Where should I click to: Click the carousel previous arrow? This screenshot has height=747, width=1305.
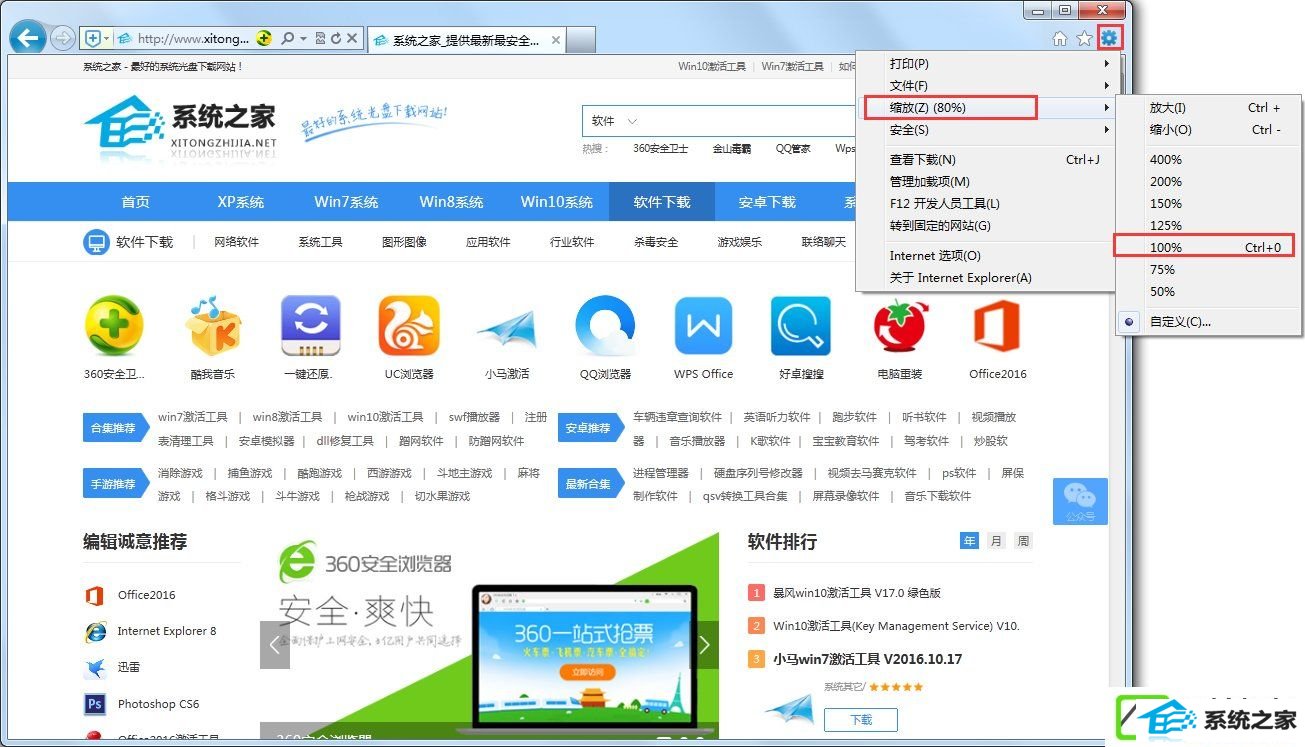[x=275, y=645]
